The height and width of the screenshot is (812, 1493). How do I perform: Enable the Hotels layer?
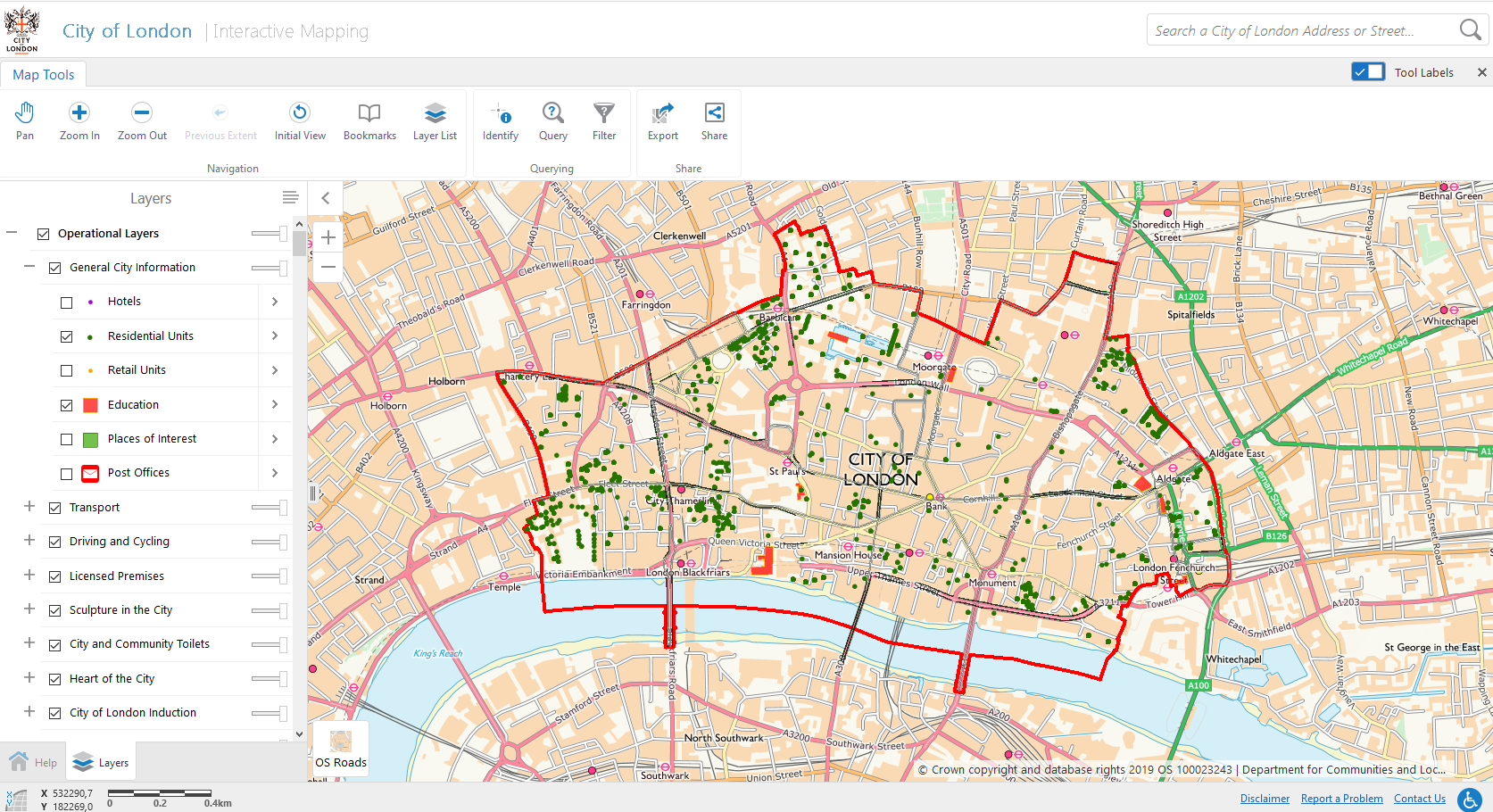tap(66, 302)
